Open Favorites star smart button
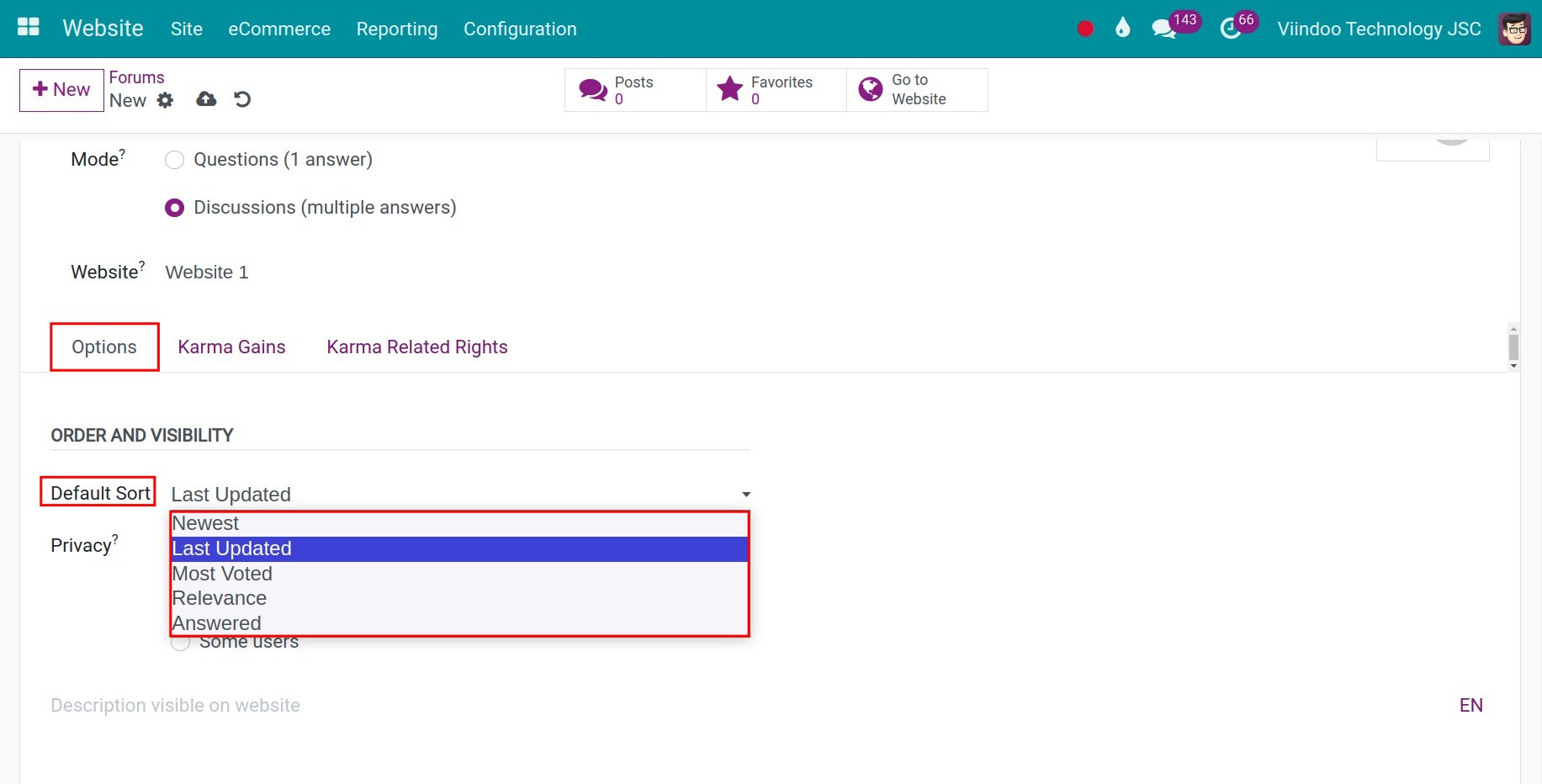This screenshot has height=784, width=1542. 776,90
